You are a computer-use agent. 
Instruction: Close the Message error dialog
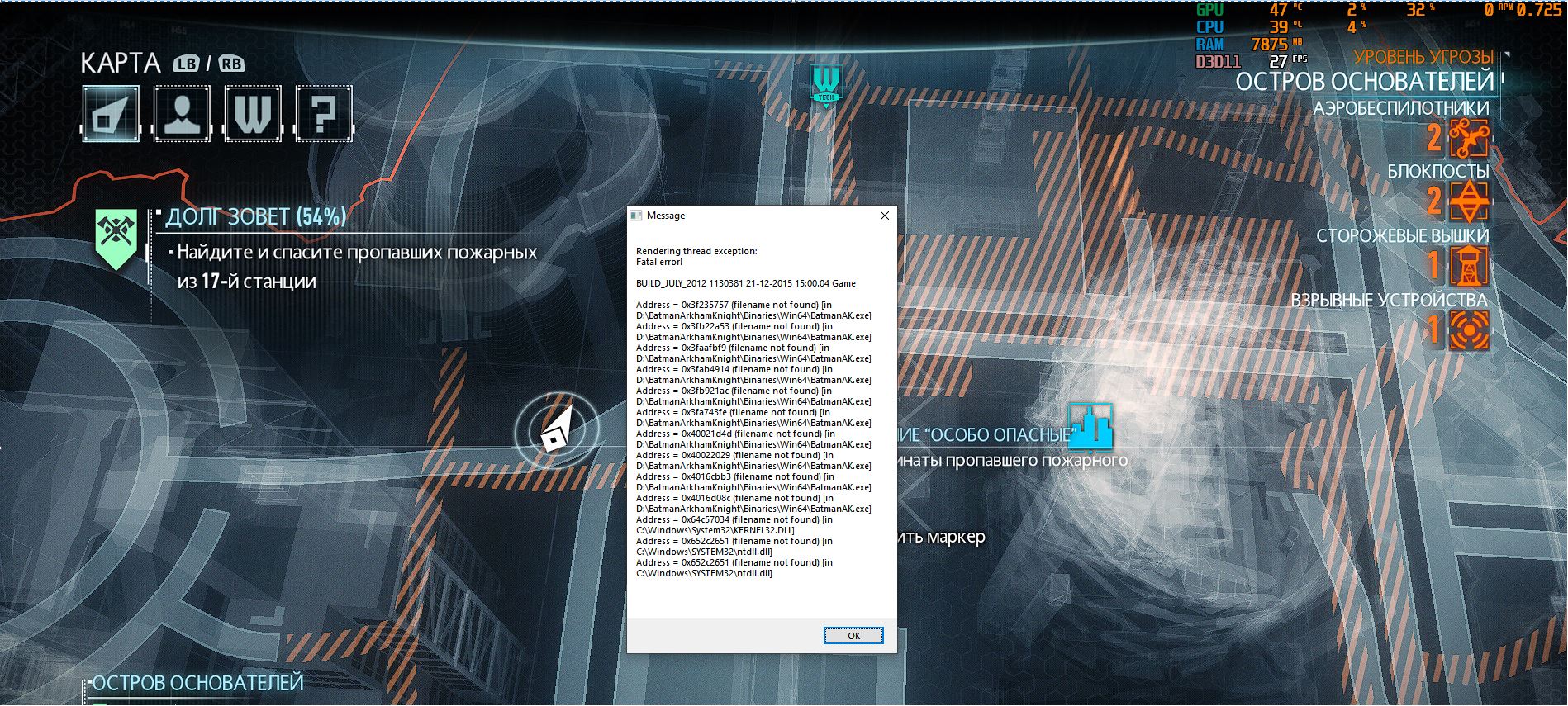(884, 216)
